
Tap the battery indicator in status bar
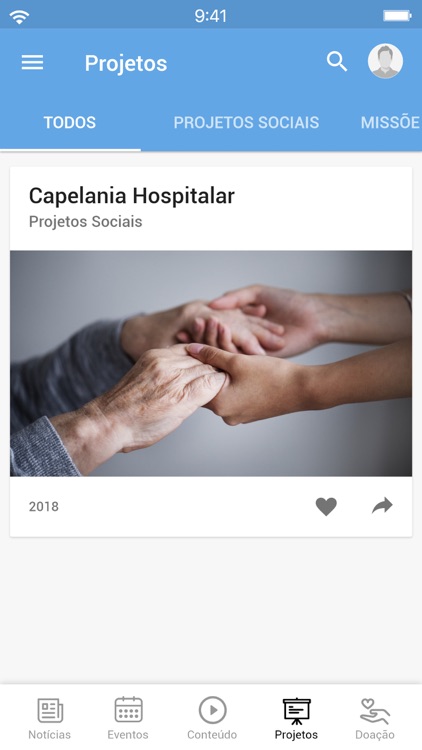(397, 16)
